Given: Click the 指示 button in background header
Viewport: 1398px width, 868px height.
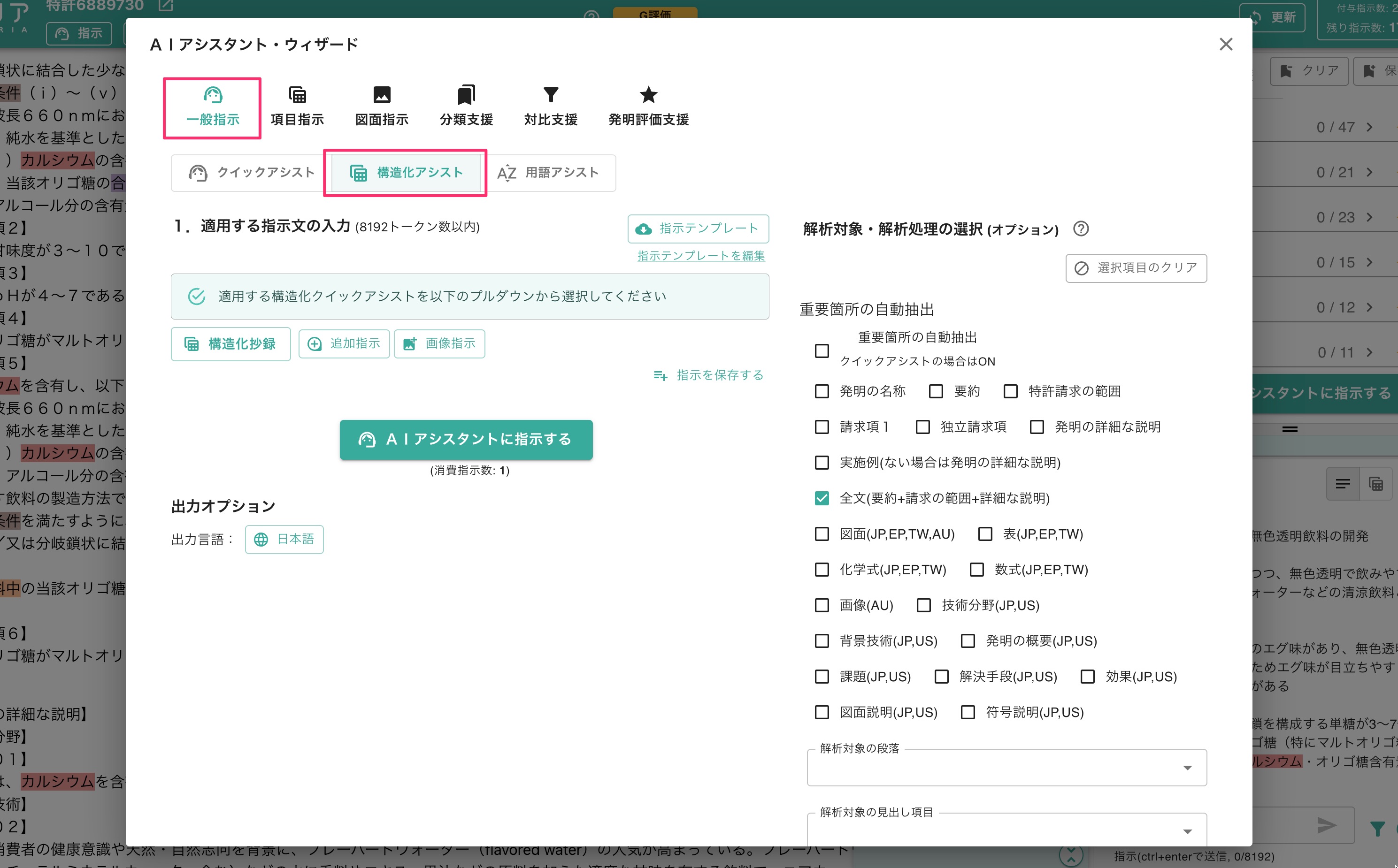Looking at the screenshot, I should (x=79, y=33).
